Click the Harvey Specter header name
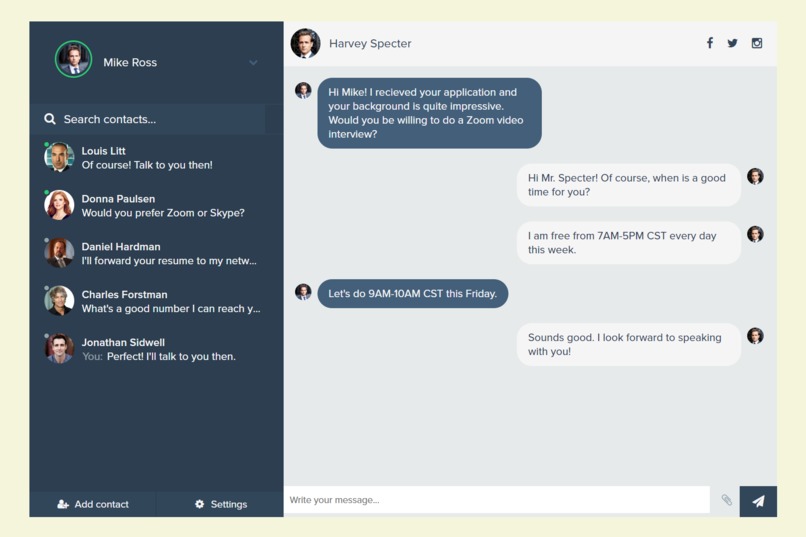806x537 pixels. tap(370, 44)
